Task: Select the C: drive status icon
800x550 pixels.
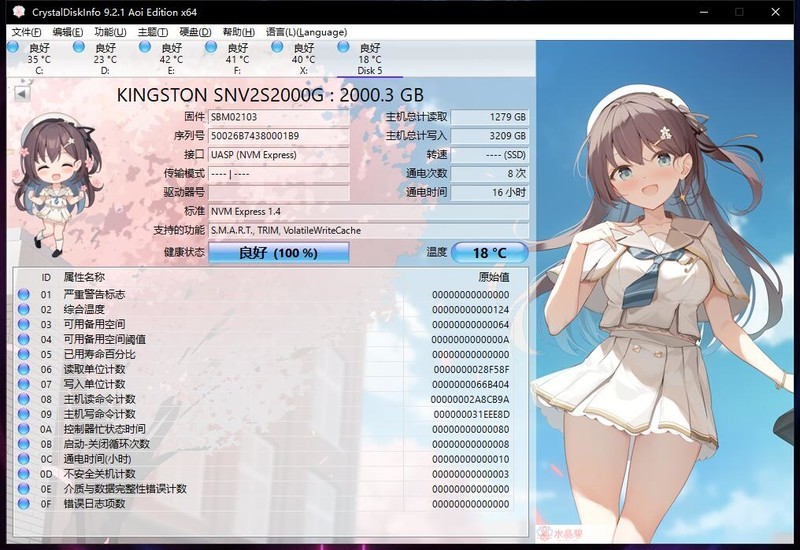Action: pyautogui.click(x=13, y=47)
